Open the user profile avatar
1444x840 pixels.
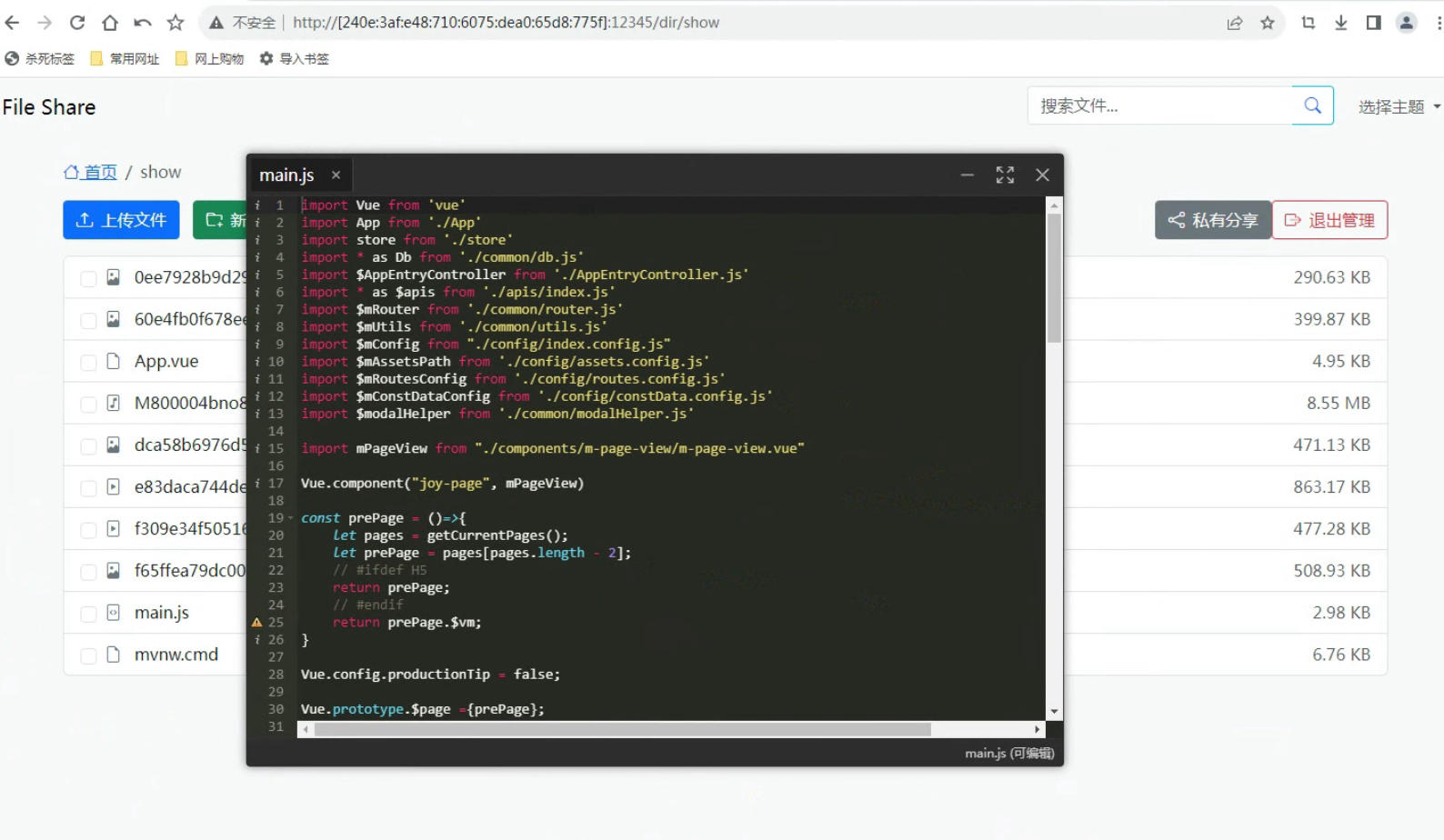tap(1407, 23)
